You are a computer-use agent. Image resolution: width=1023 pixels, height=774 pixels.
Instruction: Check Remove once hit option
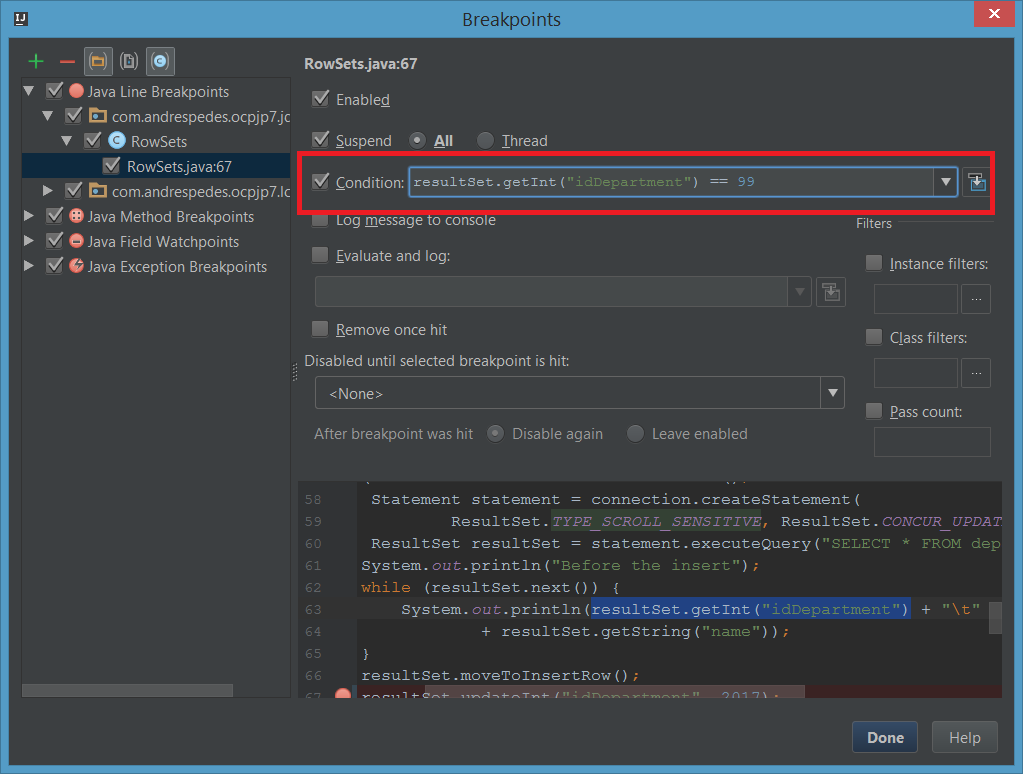point(321,329)
